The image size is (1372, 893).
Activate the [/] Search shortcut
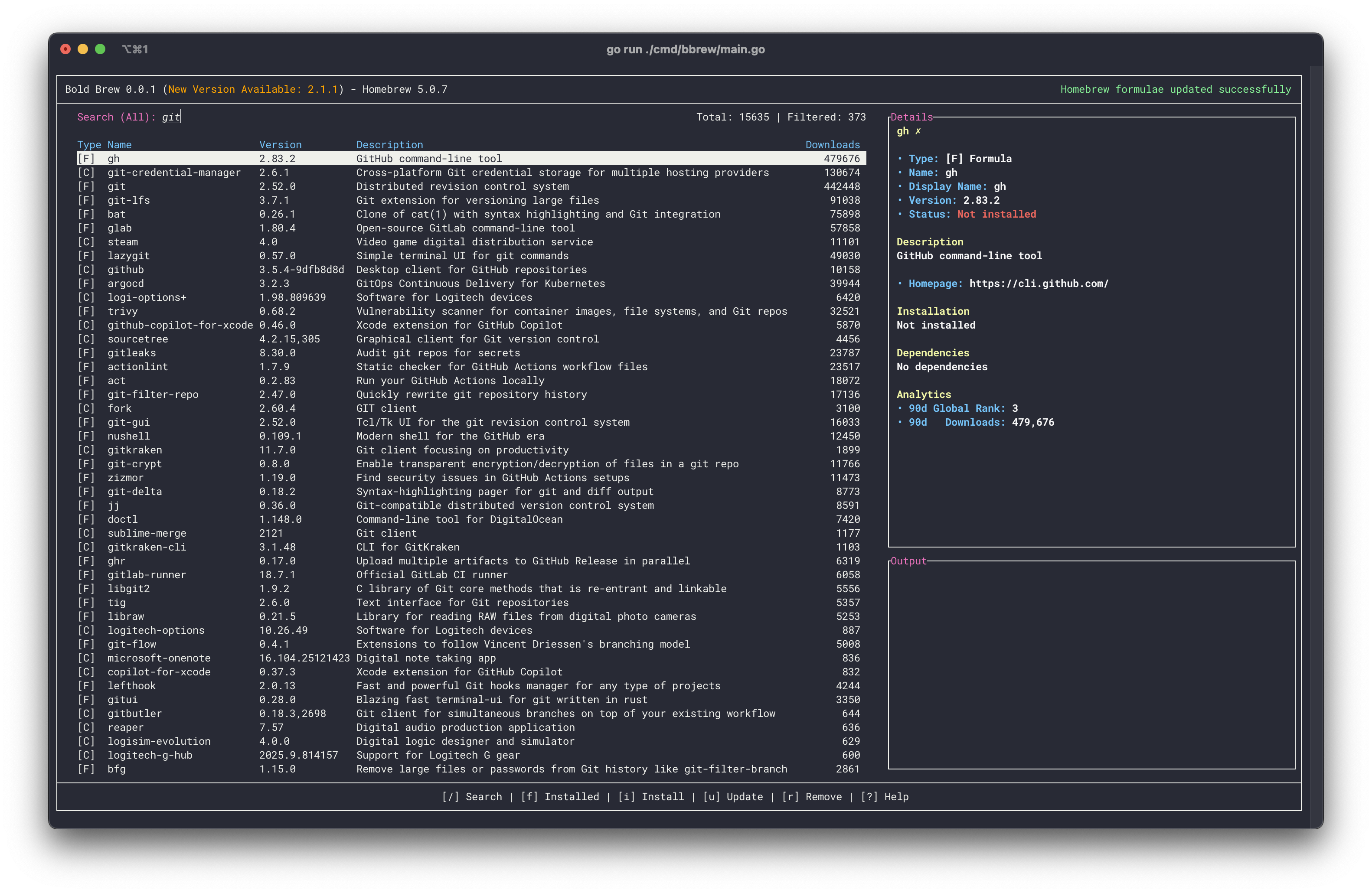(x=471, y=797)
